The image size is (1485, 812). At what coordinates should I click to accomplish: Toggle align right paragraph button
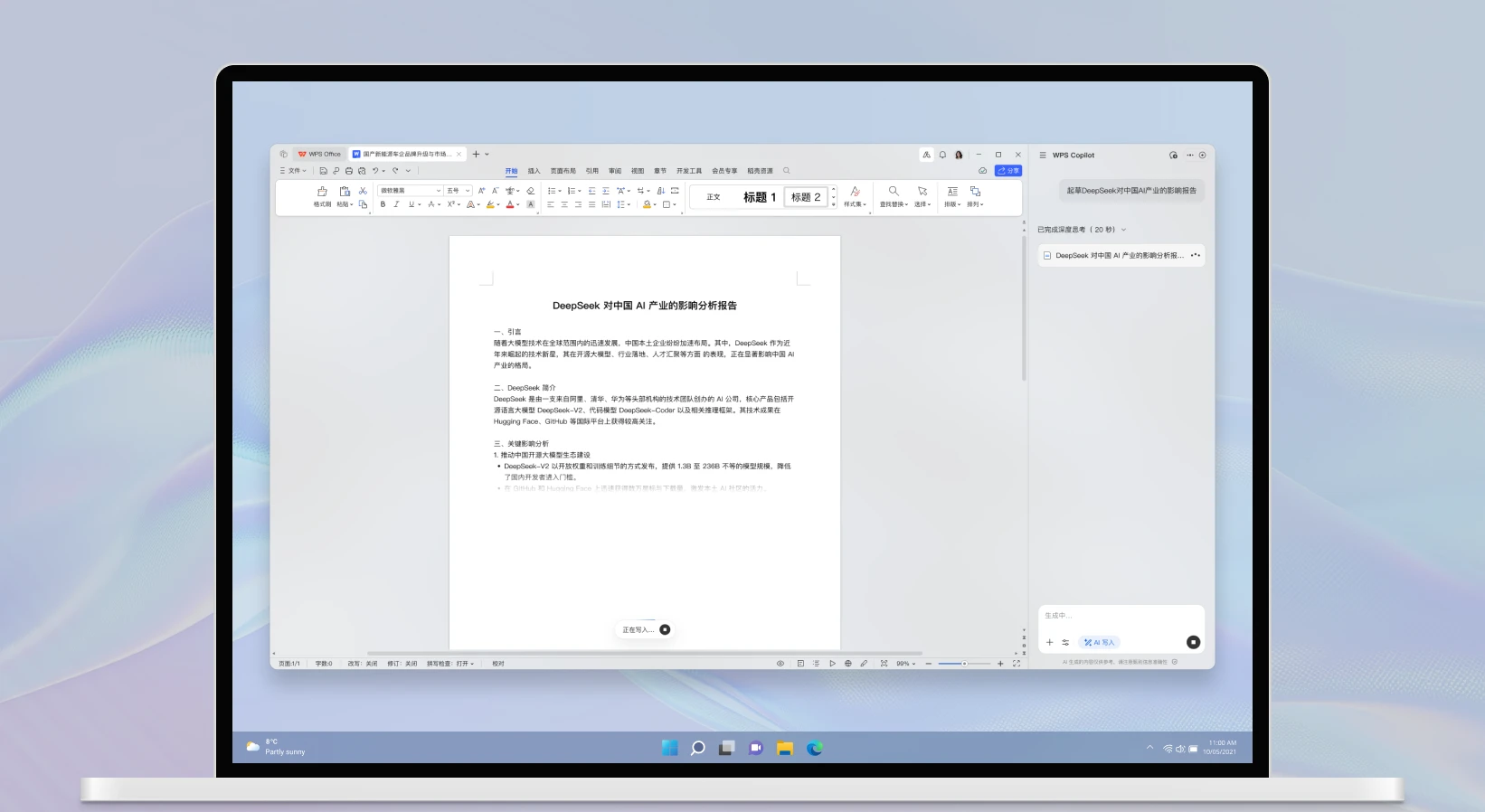[578, 204]
